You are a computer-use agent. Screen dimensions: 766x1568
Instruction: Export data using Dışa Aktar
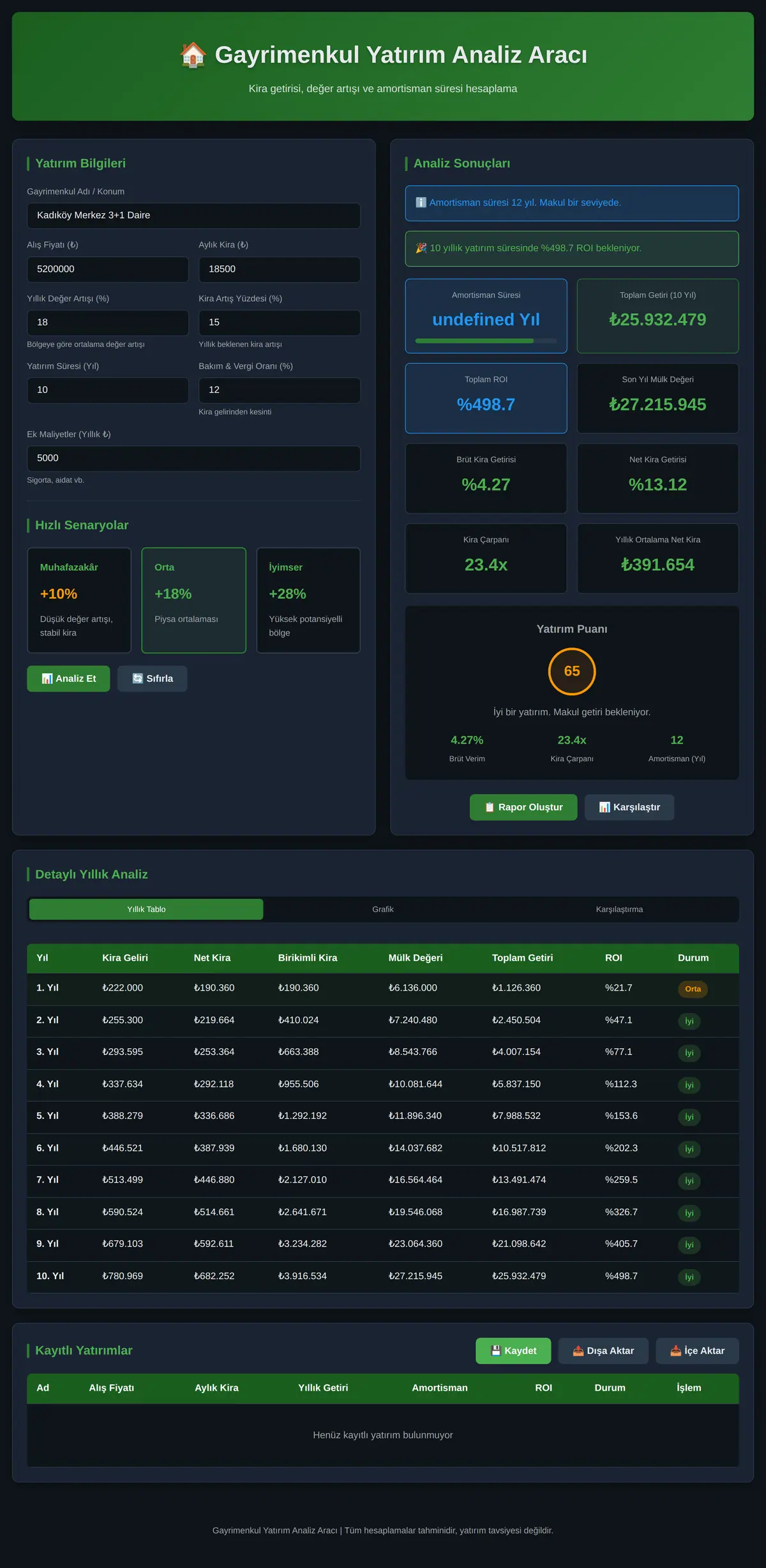coord(603,1350)
